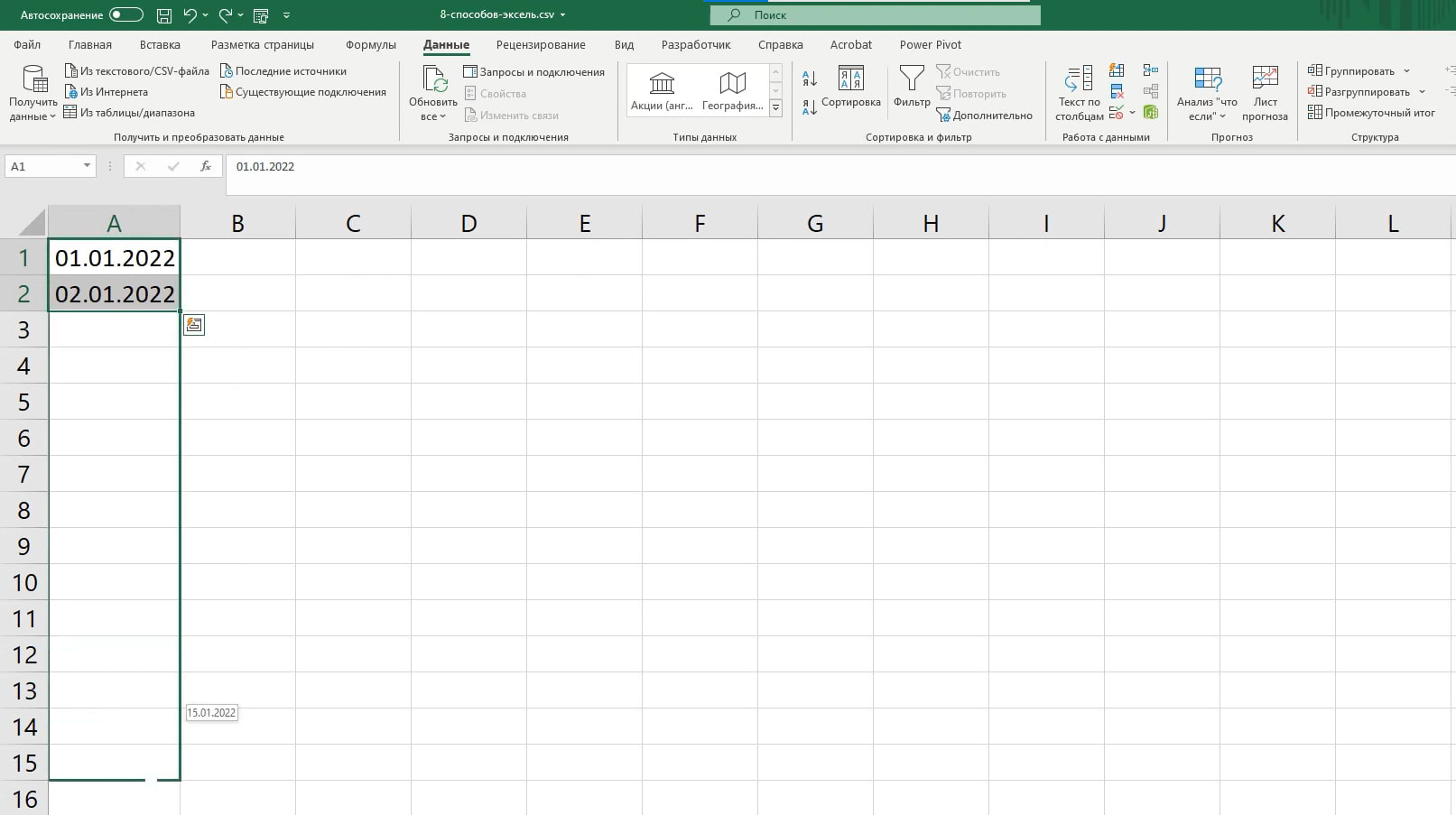Click inside the Search box
1456x815 pixels.
(x=875, y=15)
